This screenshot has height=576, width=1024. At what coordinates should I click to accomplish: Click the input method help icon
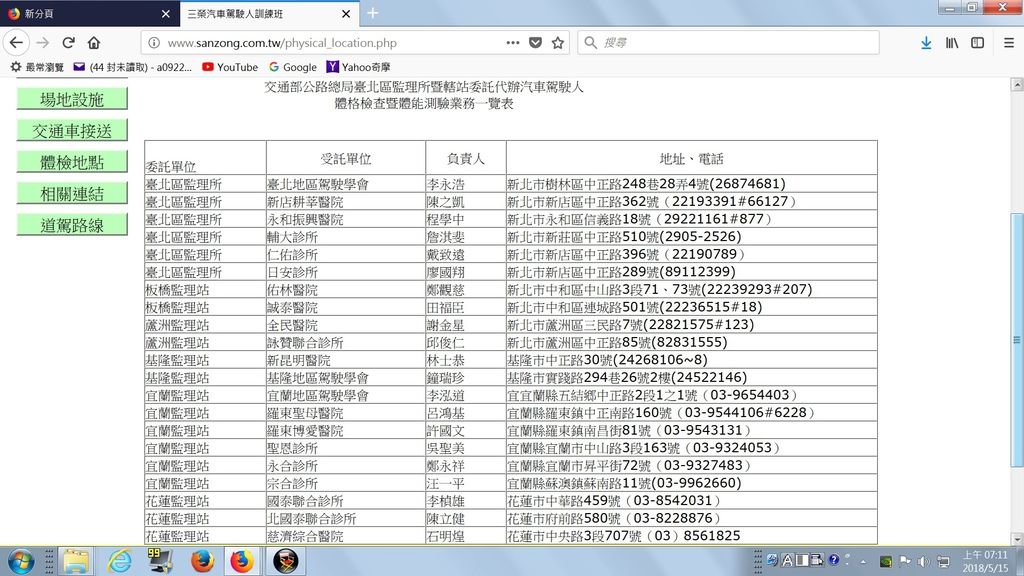click(834, 560)
